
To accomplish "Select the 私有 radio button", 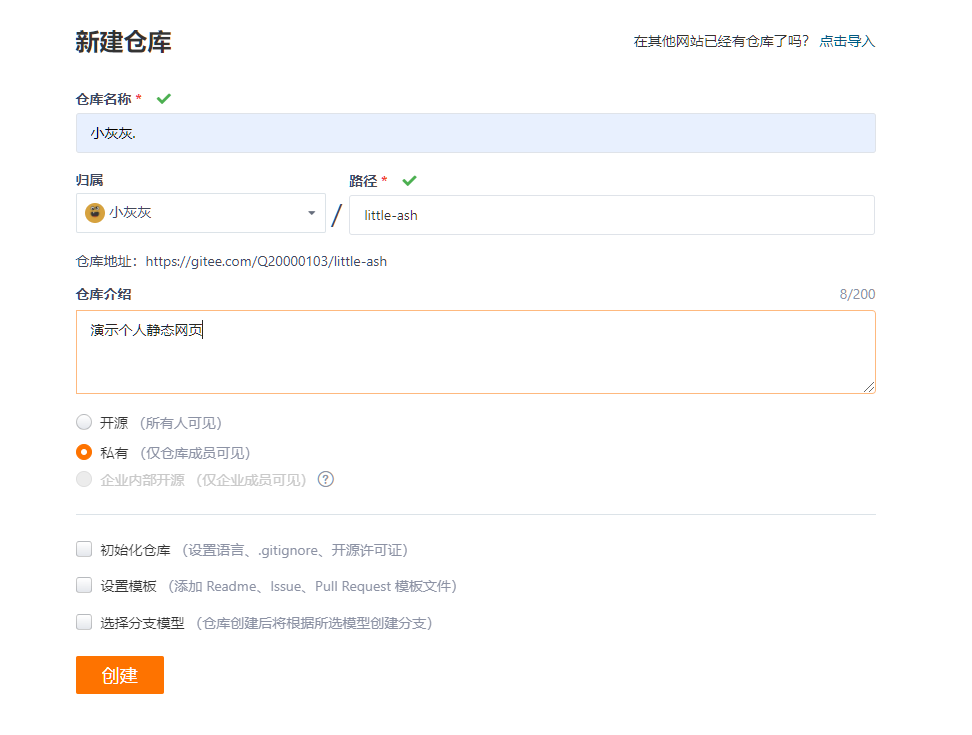I will [84, 451].
